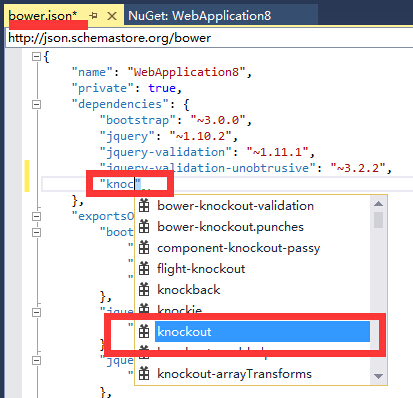
Task: Switch to NuGet: WebApplication8 tab
Action: (x=200, y=16)
